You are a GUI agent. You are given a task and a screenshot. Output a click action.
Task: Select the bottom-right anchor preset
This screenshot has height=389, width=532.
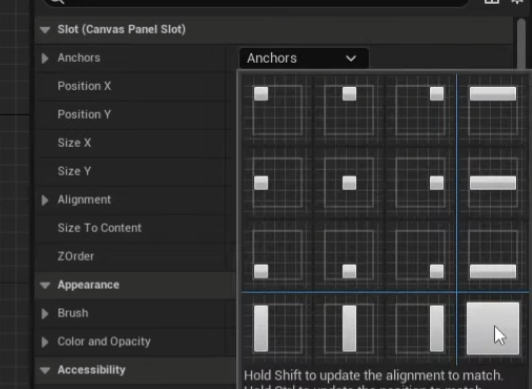(420, 255)
